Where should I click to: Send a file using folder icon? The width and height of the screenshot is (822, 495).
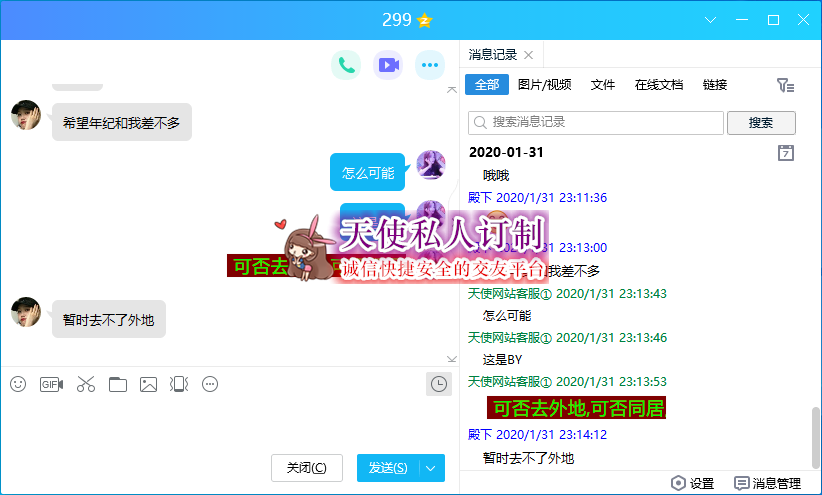[x=118, y=384]
